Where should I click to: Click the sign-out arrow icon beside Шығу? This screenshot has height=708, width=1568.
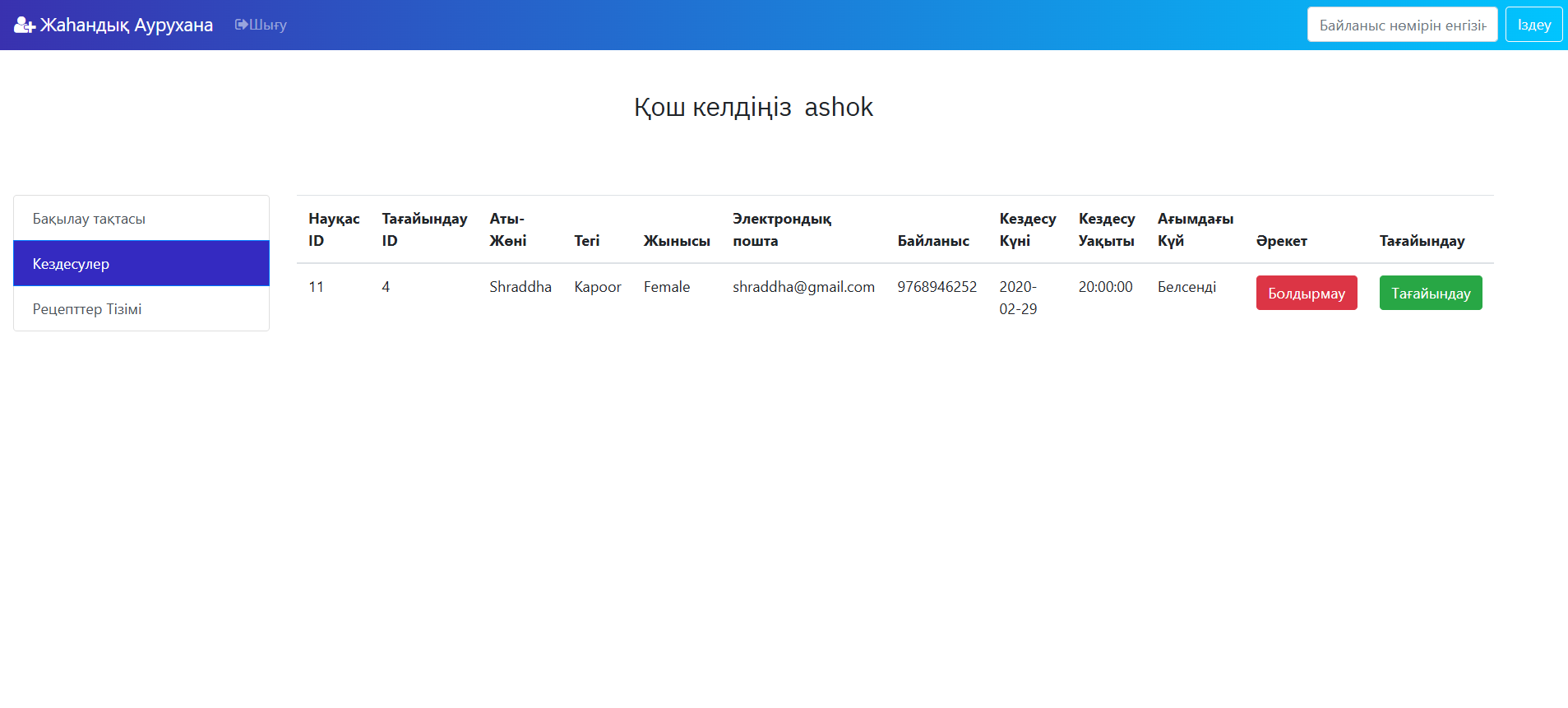(241, 25)
